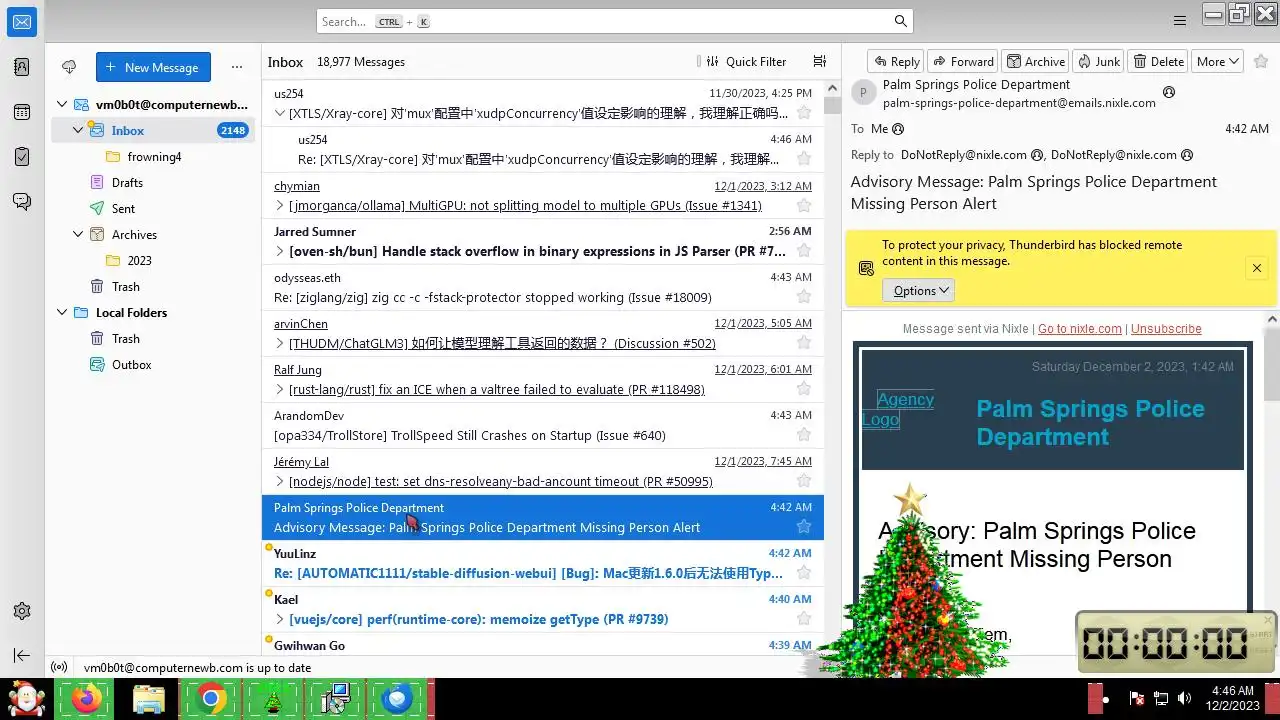Screen dimensions: 1280x720
Task: Open Thunderbird Settings gear
Action: coord(22,611)
